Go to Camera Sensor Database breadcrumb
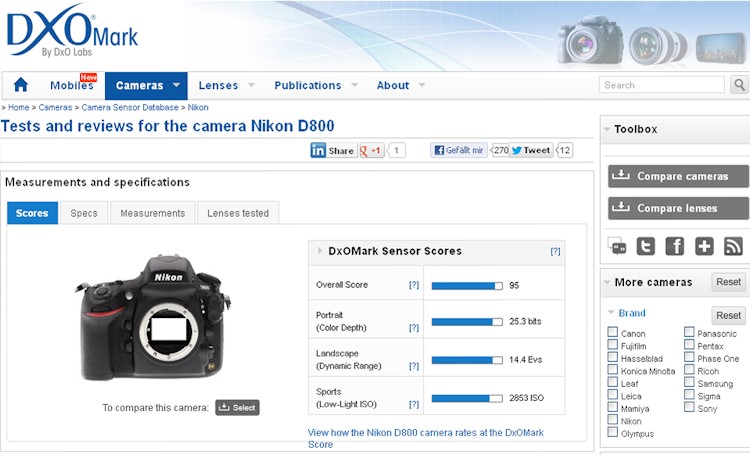Image resolution: width=750 pixels, height=455 pixels. [130, 107]
